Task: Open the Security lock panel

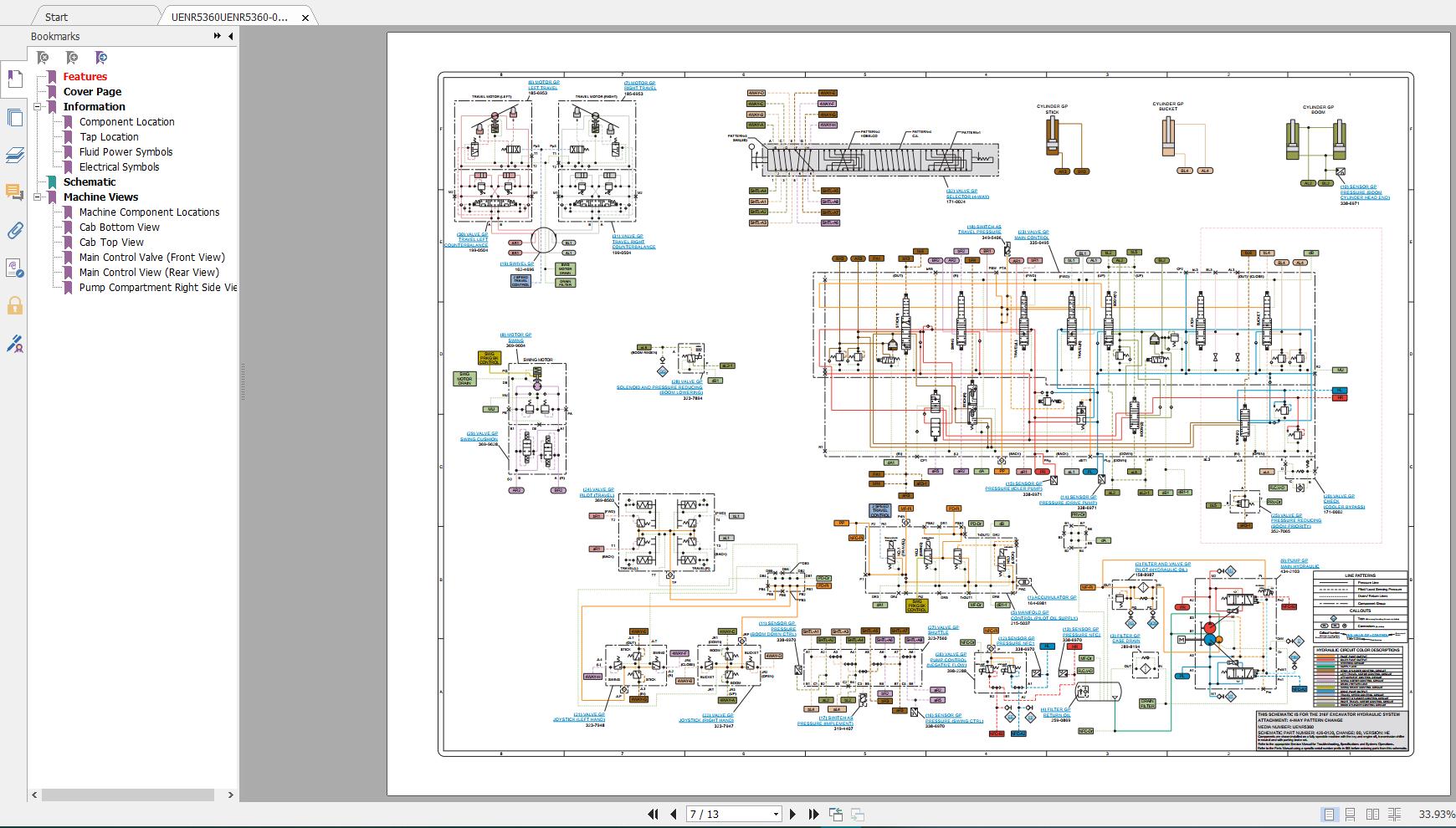Action: pyautogui.click(x=14, y=306)
